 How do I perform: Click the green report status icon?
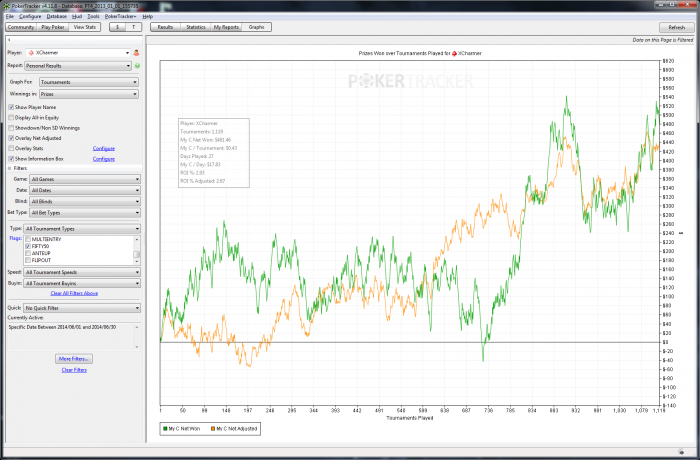(137, 65)
